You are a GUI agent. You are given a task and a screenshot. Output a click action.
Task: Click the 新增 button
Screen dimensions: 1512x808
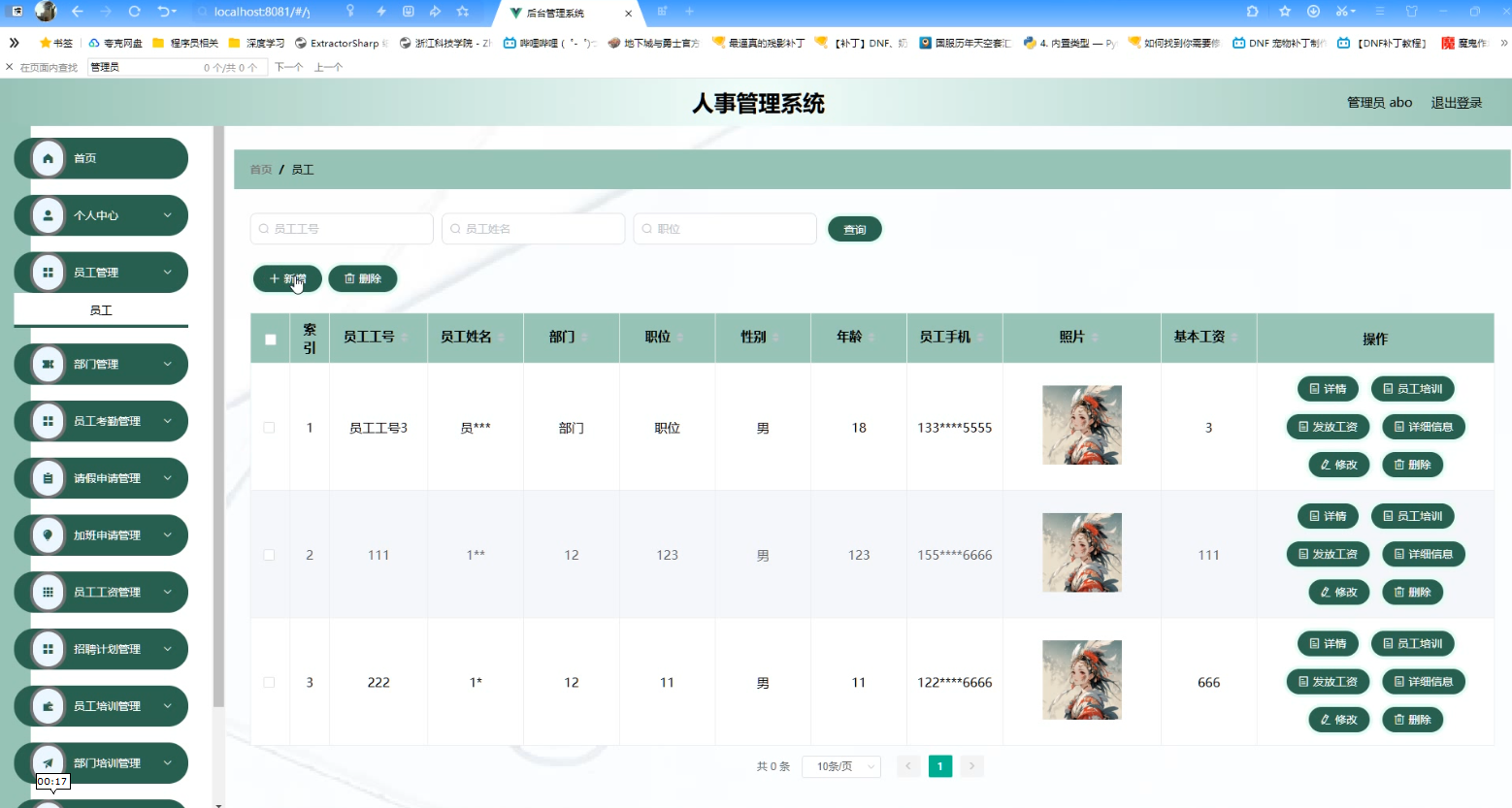[287, 278]
